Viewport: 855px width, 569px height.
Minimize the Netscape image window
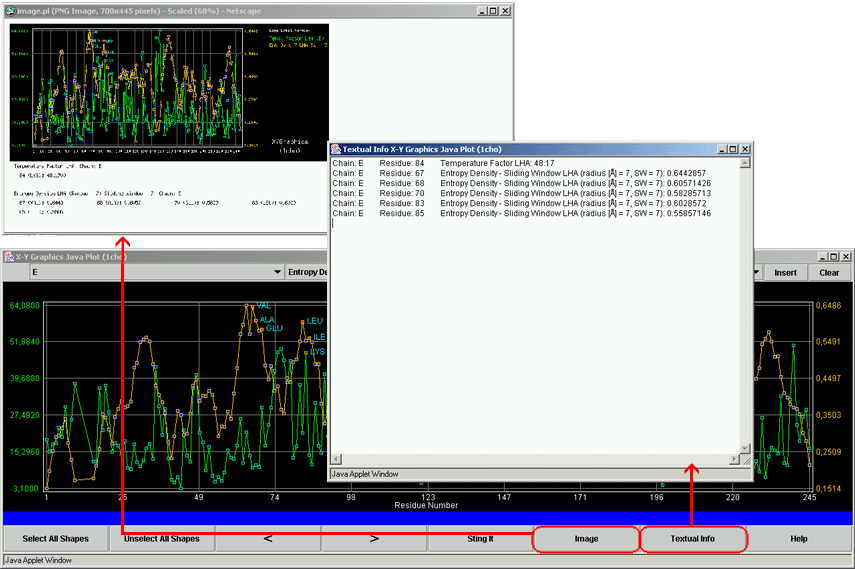point(481,10)
